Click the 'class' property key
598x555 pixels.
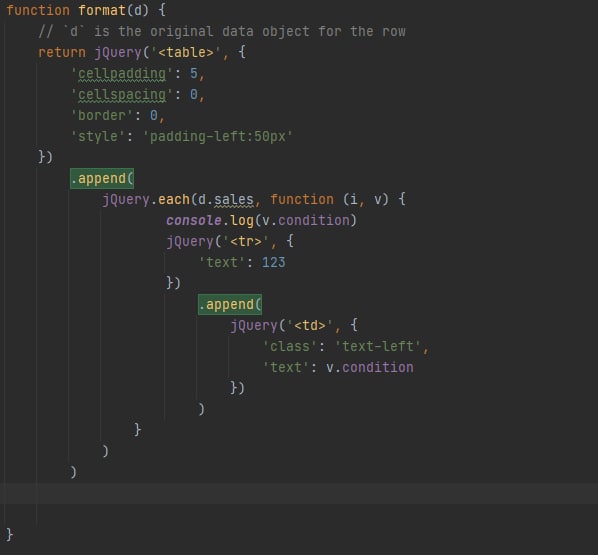(x=289, y=346)
